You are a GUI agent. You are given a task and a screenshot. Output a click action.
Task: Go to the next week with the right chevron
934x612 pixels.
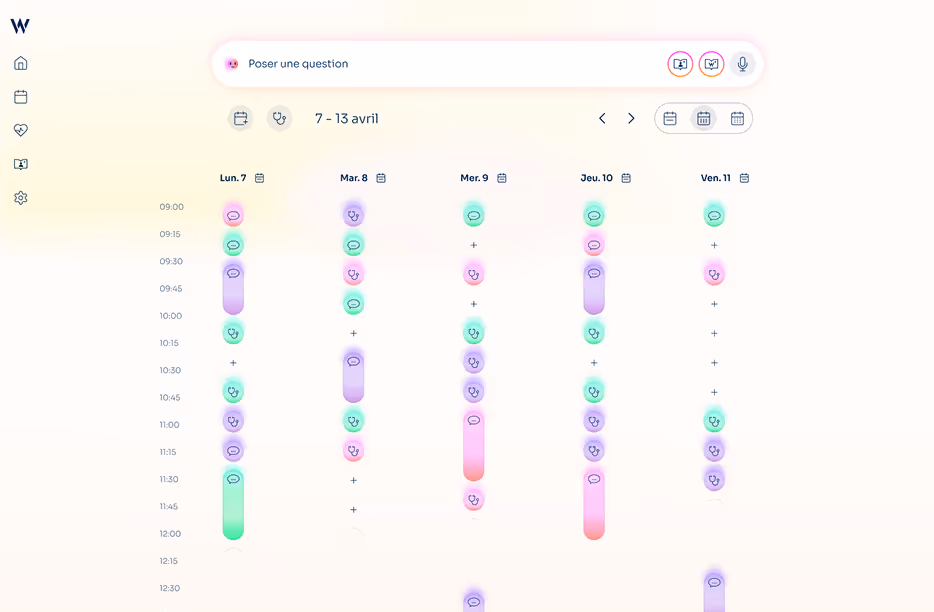point(631,118)
